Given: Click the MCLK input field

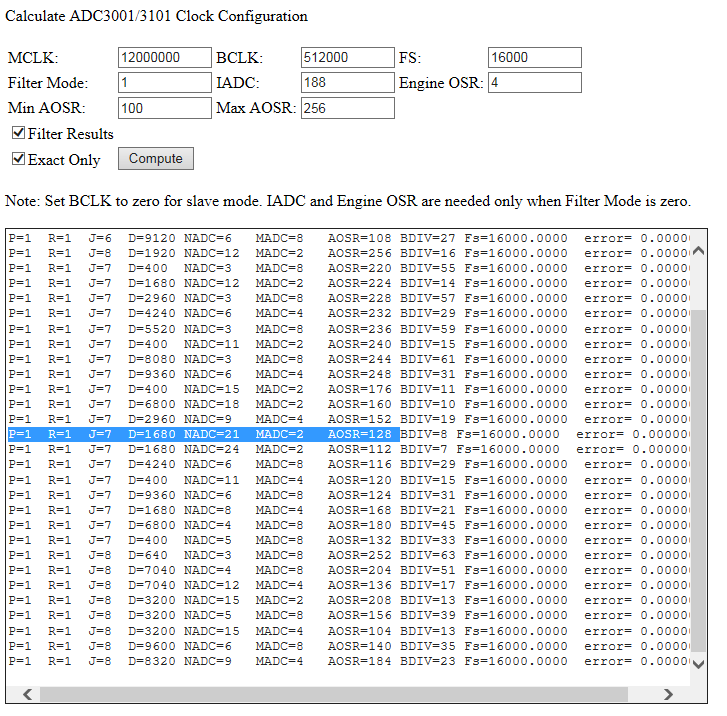Looking at the screenshot, I should [165, 58].
